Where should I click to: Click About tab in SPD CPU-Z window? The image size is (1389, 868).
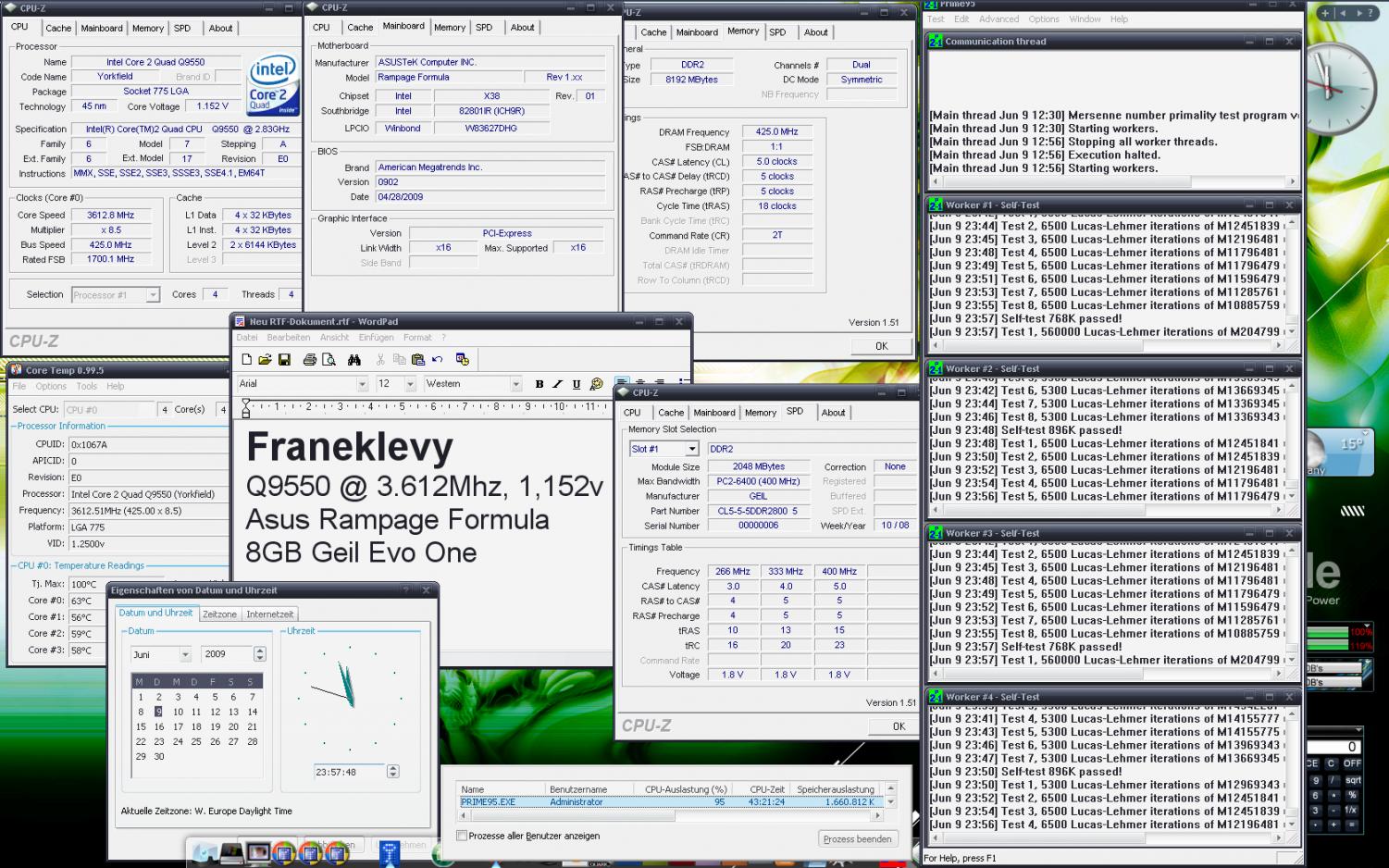(833, 412)
